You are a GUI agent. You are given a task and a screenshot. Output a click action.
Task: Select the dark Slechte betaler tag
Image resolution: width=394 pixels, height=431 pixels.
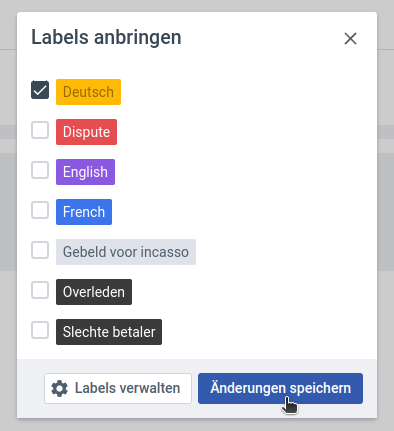(109, 332)
